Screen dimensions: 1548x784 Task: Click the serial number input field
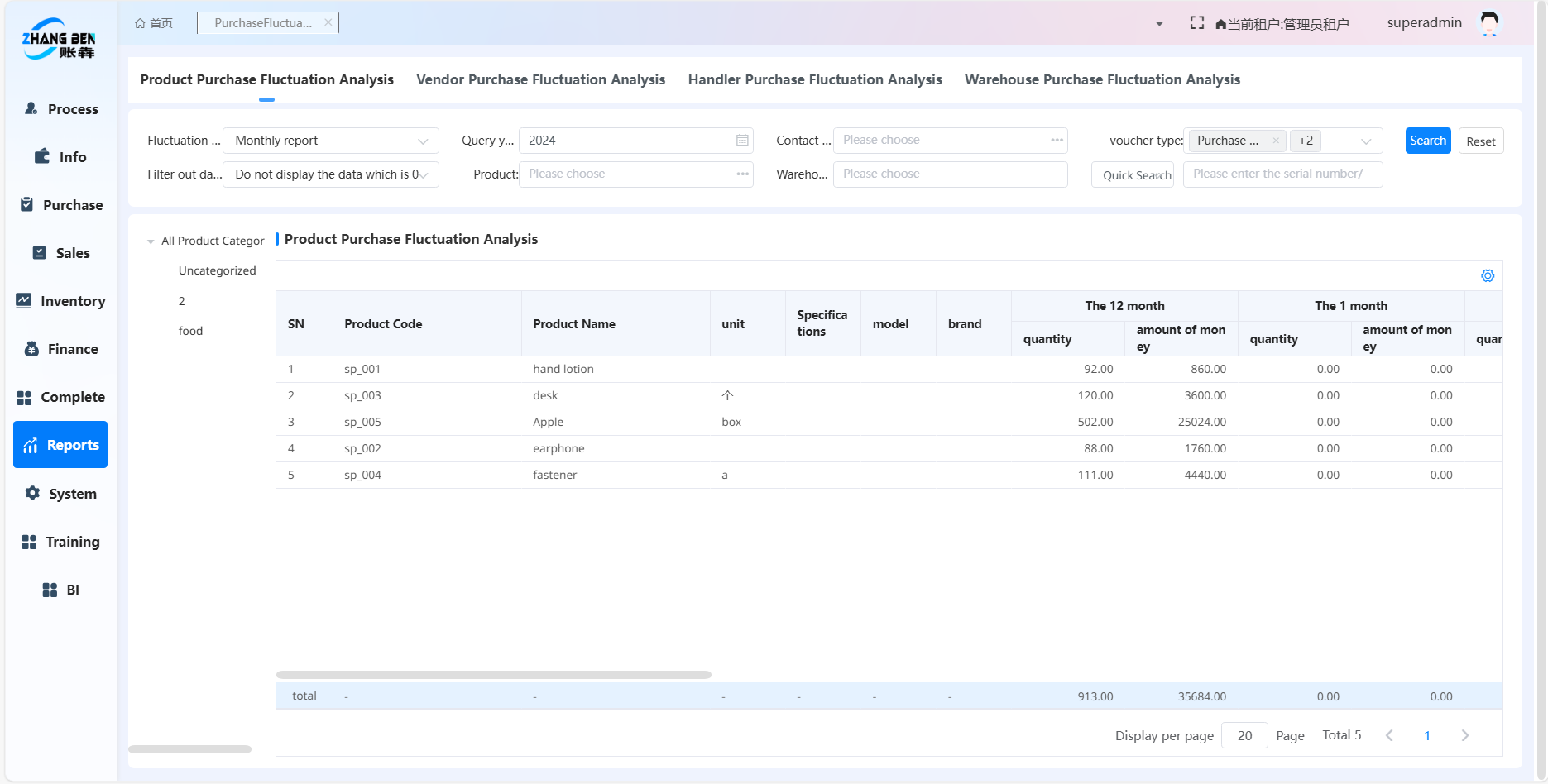(x=1282, y=174)
